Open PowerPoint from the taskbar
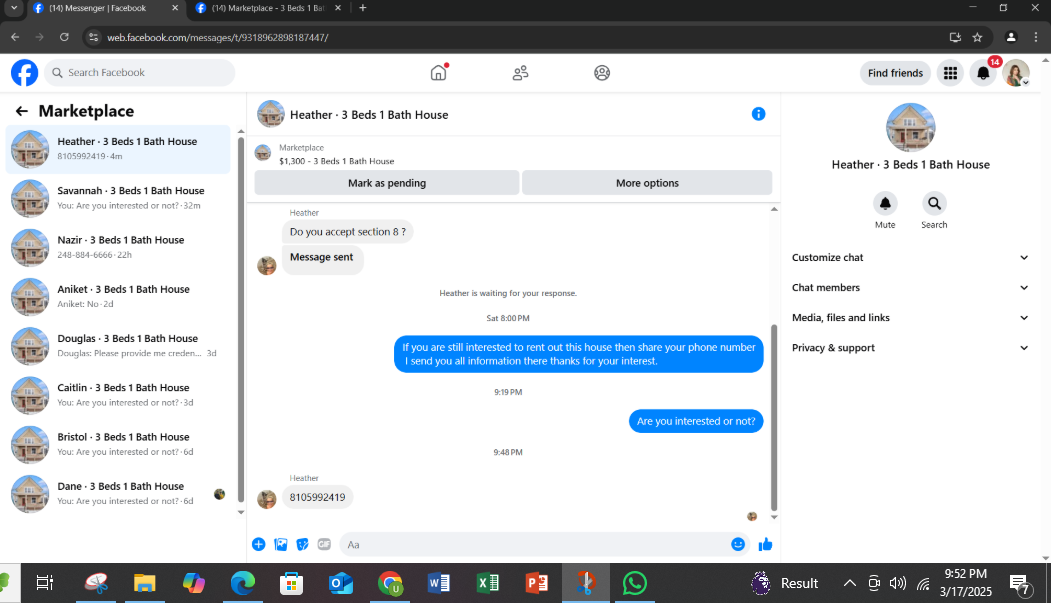This screenshot has width=1051, height=603. pos(537,583)
